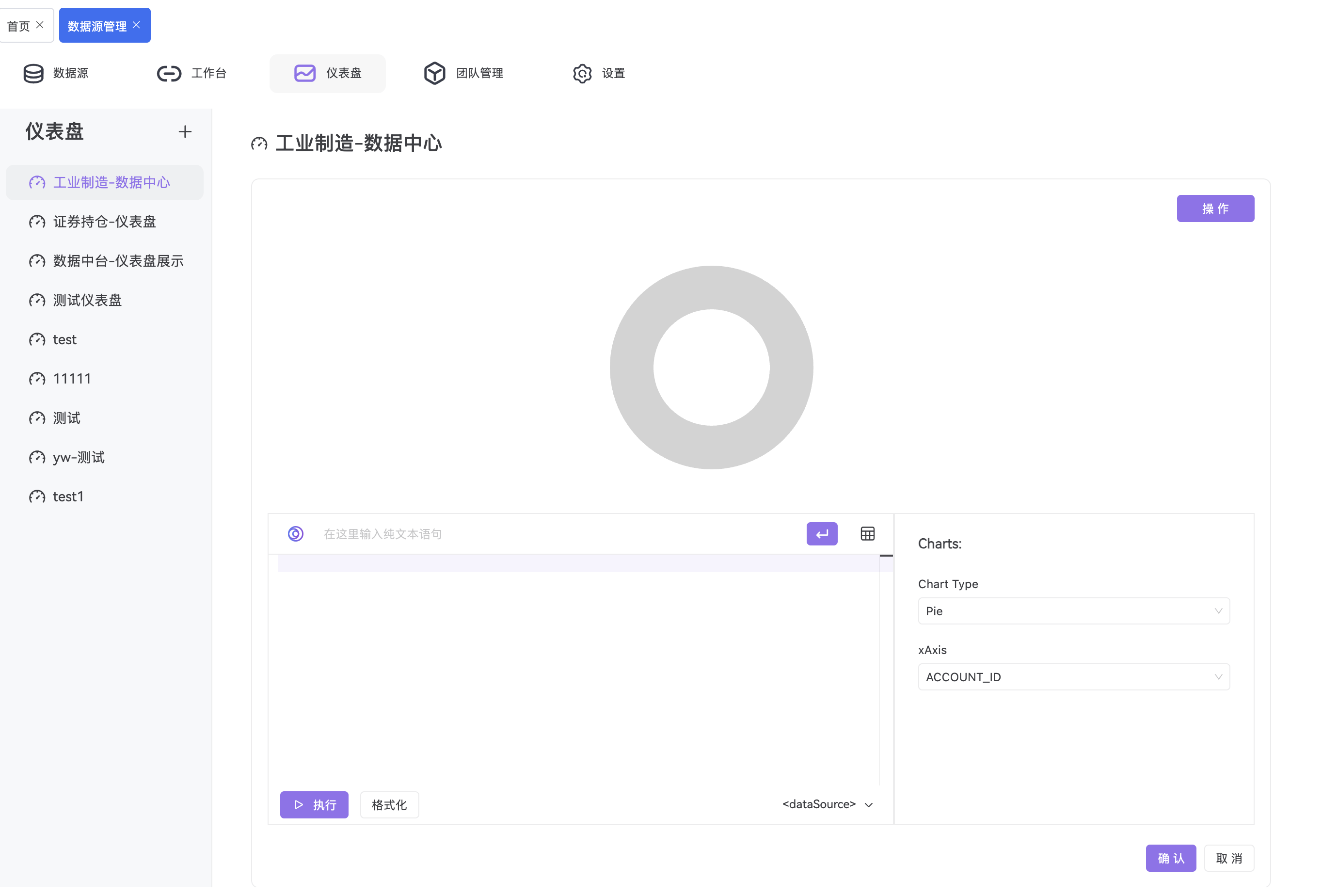Click the 执行 run button
1338x896 pixels.
(x=314, y=804)
